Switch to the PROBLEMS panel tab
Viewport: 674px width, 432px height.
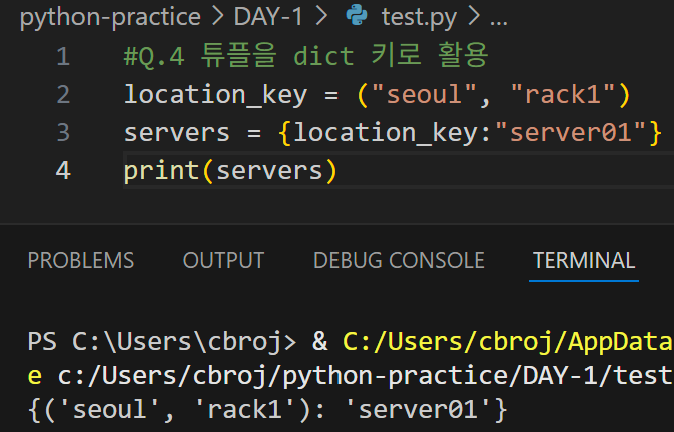click(x=81, y=260)
